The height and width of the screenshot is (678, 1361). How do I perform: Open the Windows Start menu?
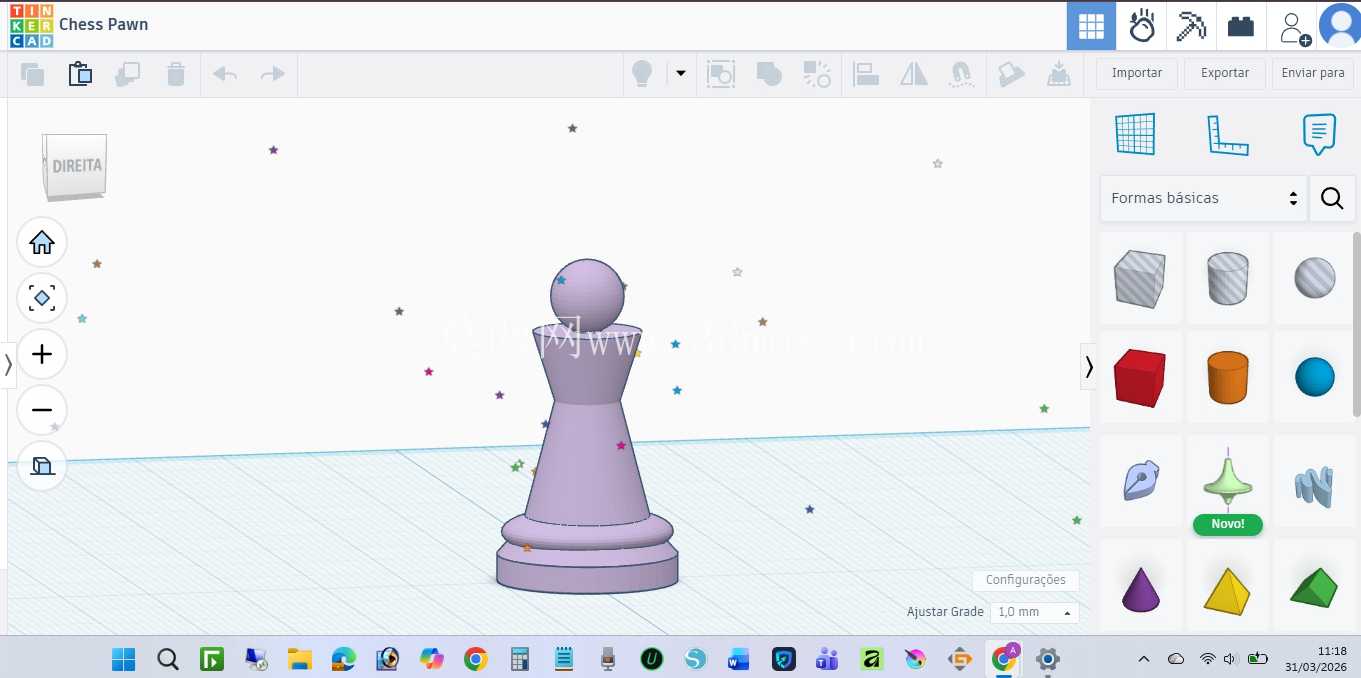[x=123, y=659]
